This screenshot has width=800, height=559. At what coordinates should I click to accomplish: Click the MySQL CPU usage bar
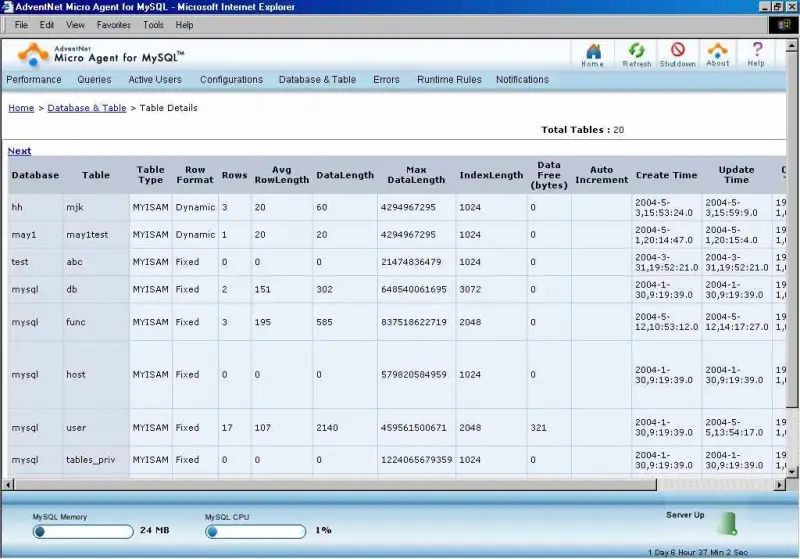pos(256,532)
